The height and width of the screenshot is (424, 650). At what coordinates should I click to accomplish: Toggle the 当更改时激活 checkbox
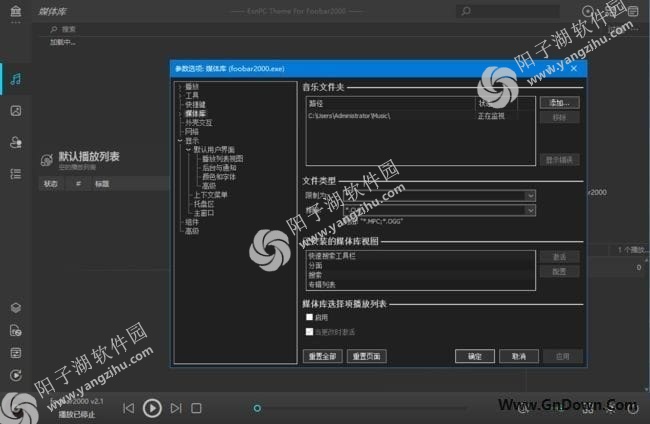[309, 332]
